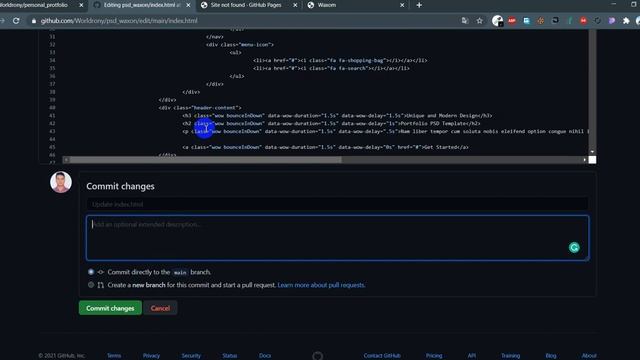Click the purple extension icon

point(611,20)
